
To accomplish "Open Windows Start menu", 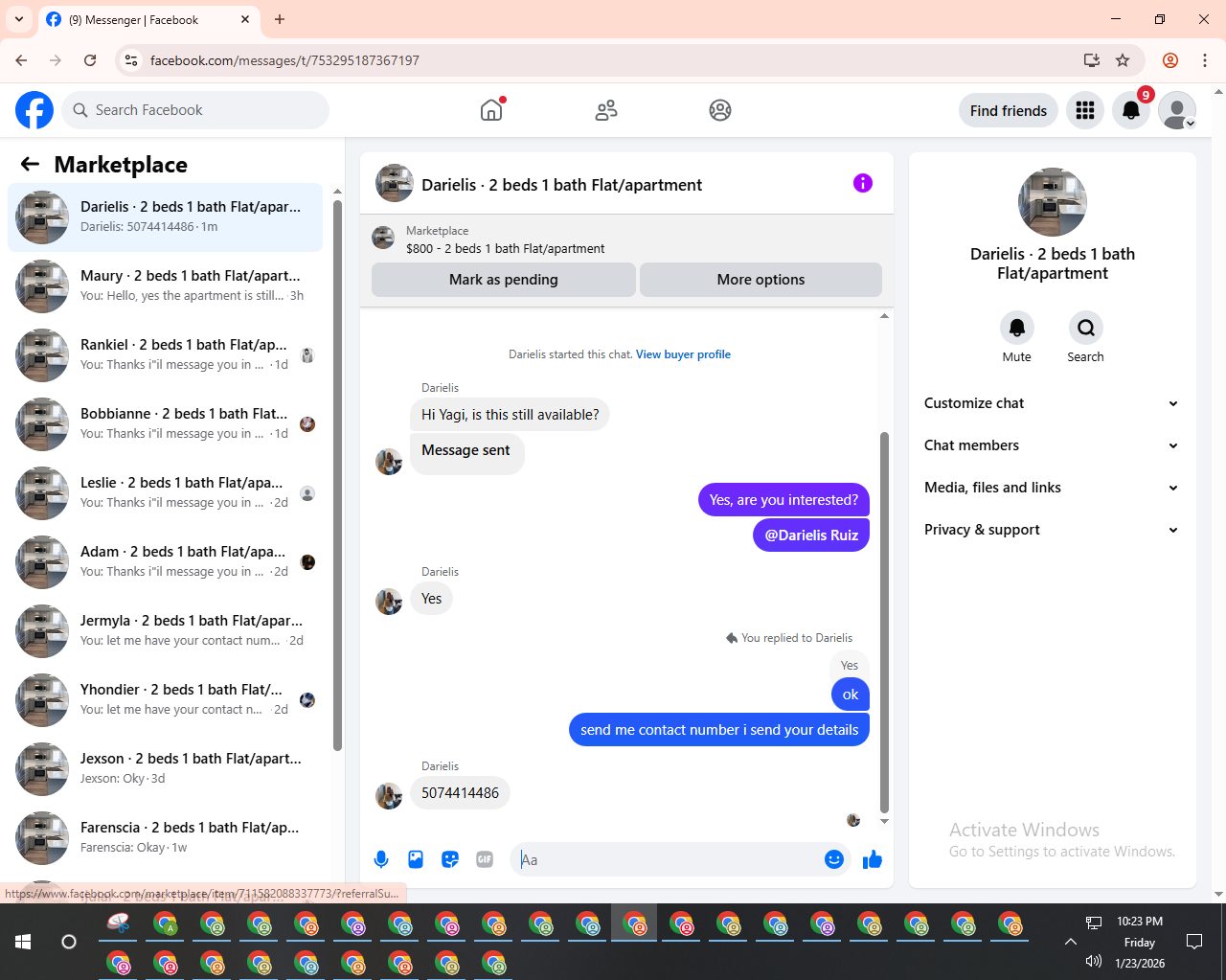I will tap(23, 942).
